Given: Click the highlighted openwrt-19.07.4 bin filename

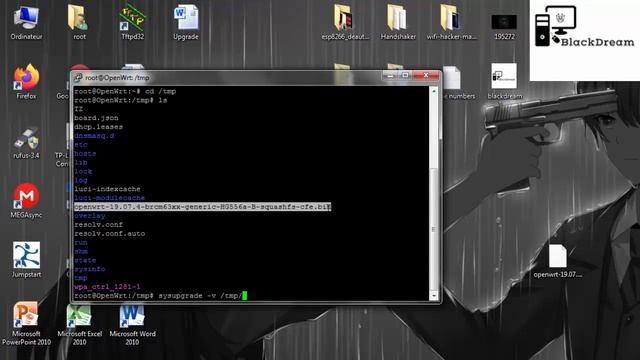Looking at the screenshot, I should pyautogui.click(x=202, y=207).
